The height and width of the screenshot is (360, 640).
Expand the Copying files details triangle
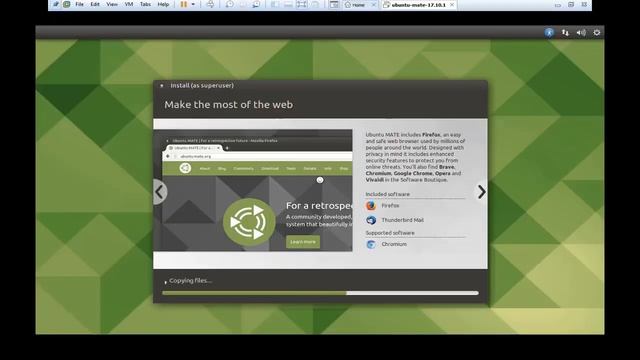pos(165,282)
